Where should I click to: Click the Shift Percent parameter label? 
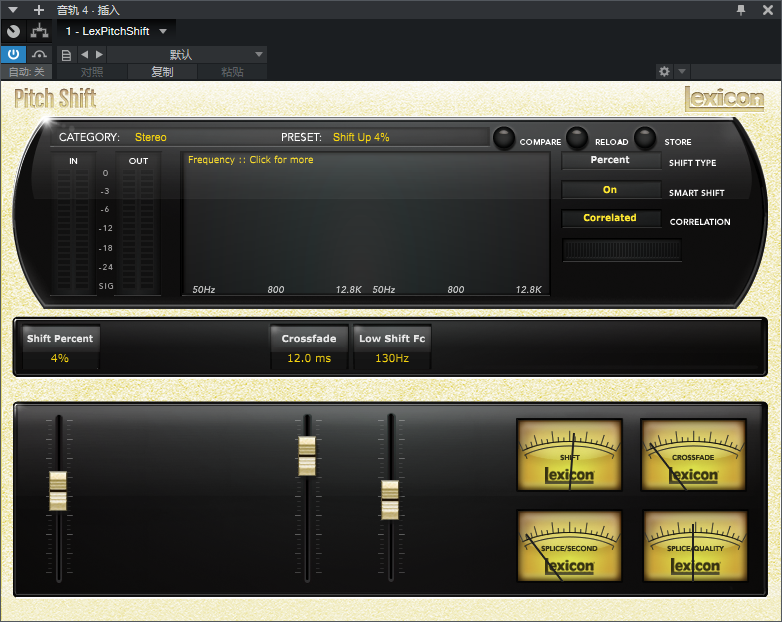(60, 338)
